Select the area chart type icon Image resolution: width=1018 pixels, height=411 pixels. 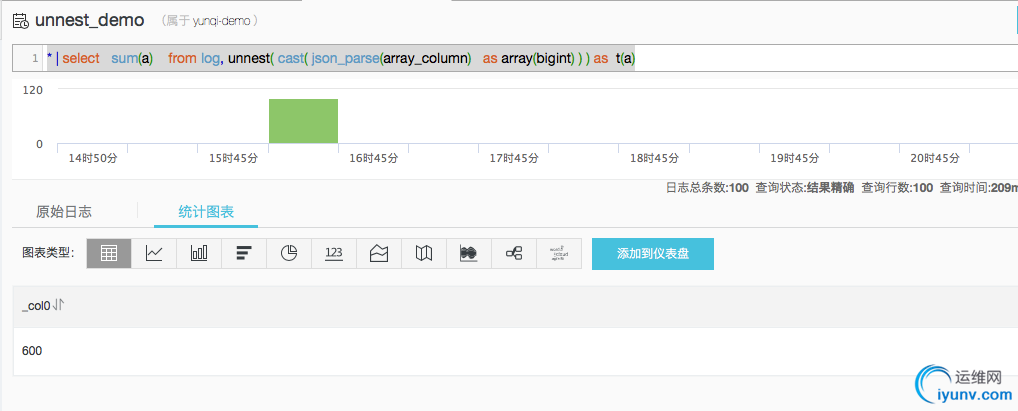click(379, 253)
